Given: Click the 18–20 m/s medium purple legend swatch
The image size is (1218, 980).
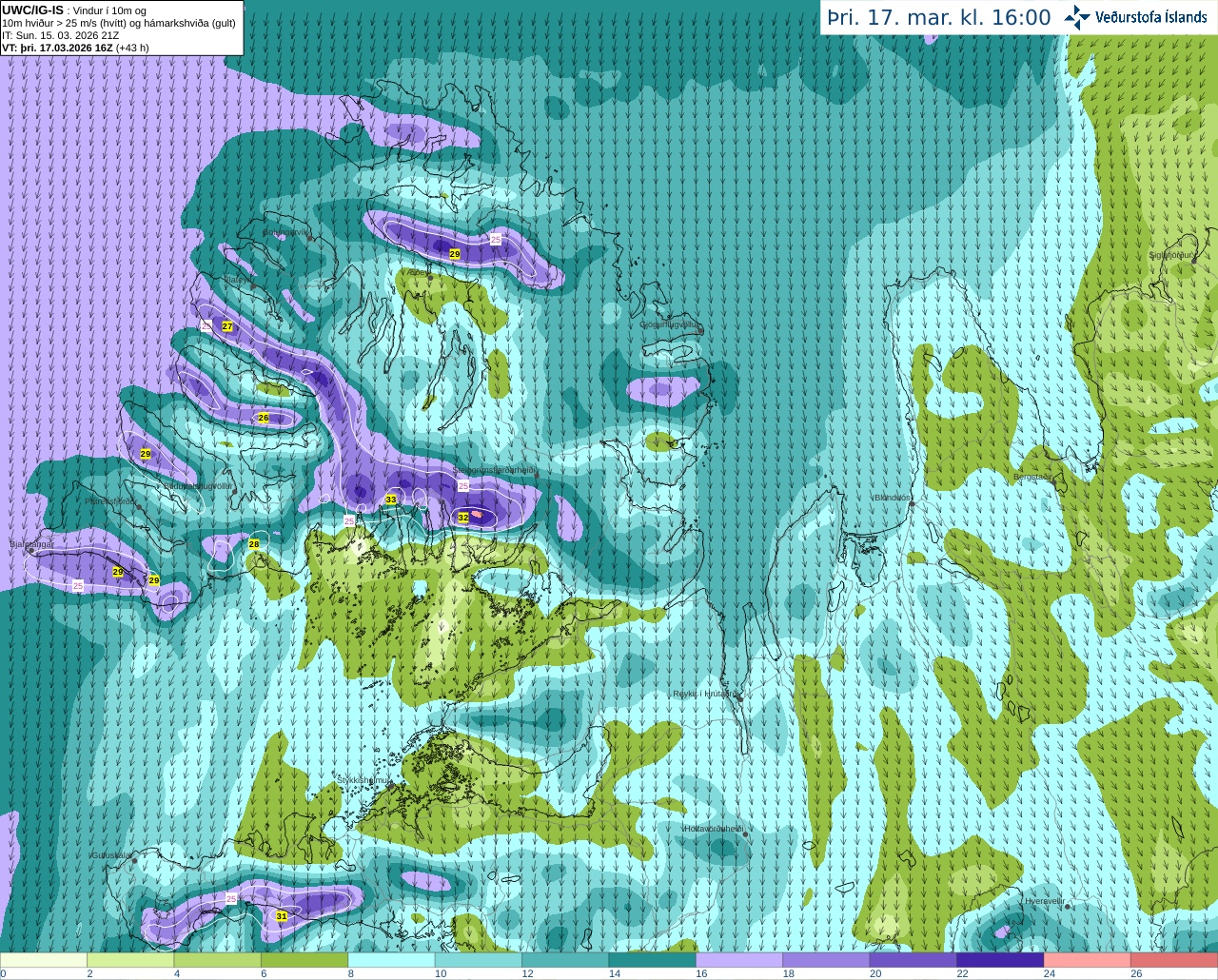Looking at the screenshot, I should tap(826, 960).
